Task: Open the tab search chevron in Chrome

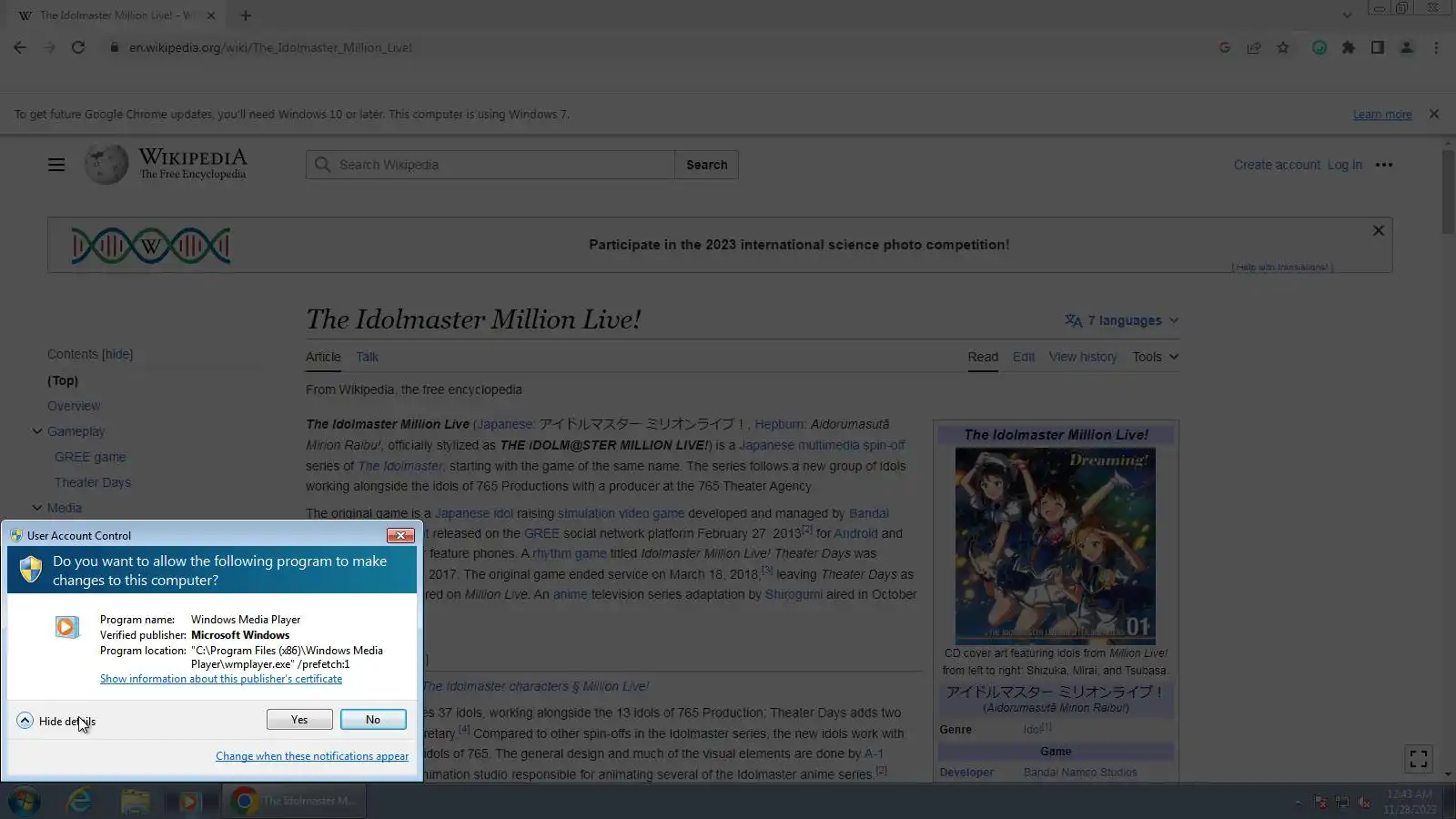Action: click(1348, 15)
